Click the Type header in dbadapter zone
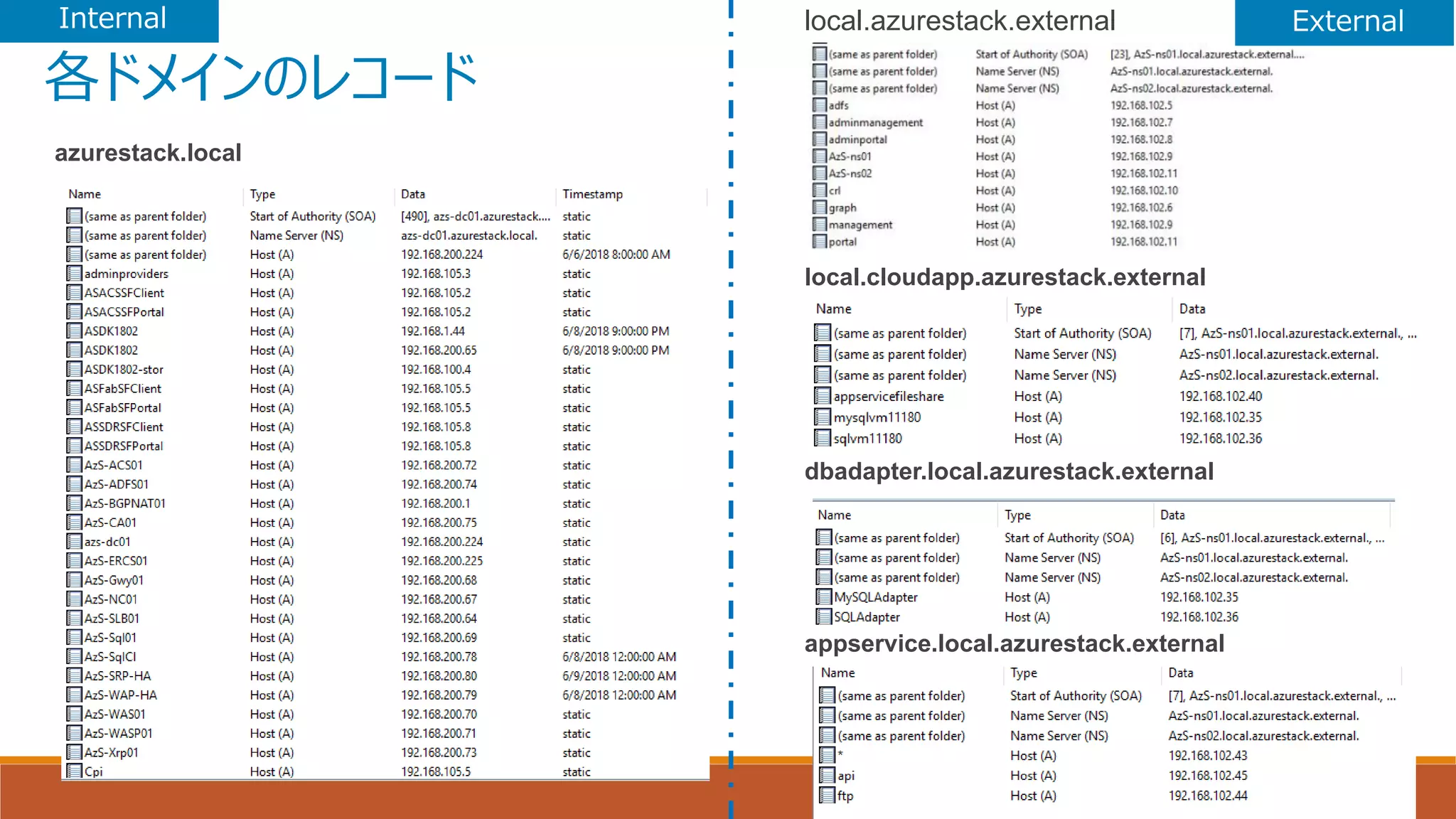Viewport: 1456px width, 819px height. tap(1017, 515)
